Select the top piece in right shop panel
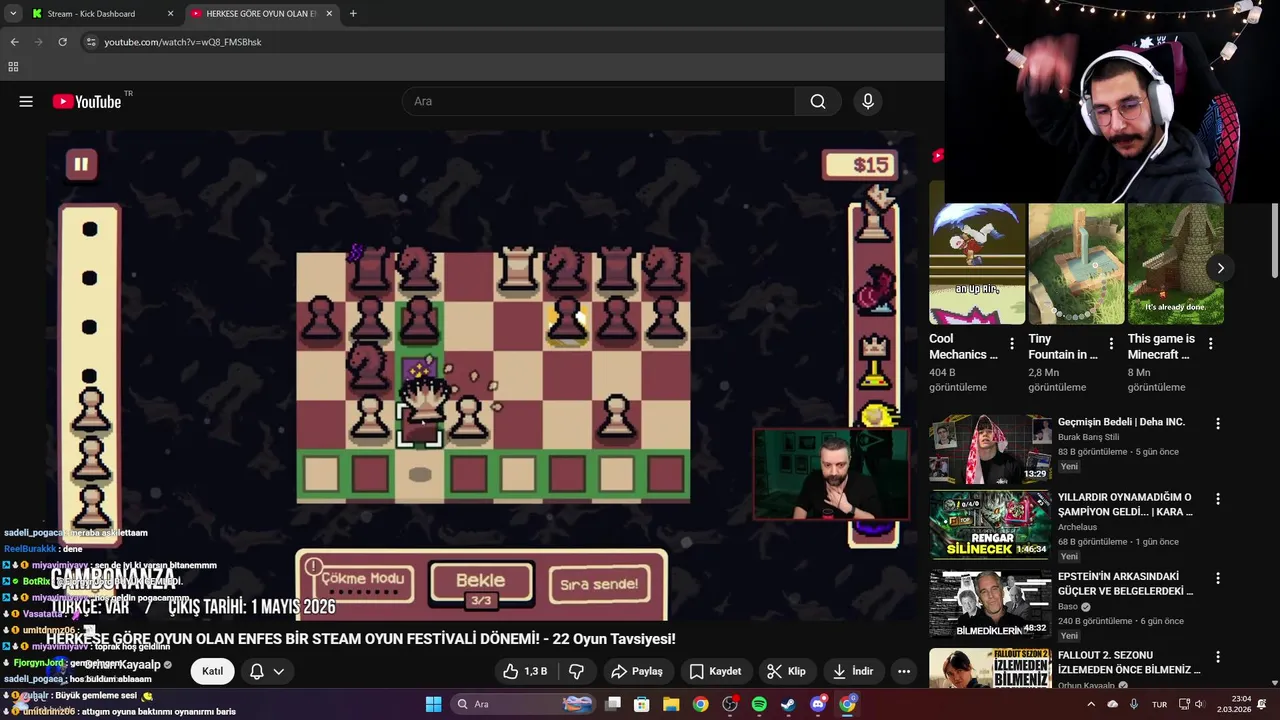 877,212
